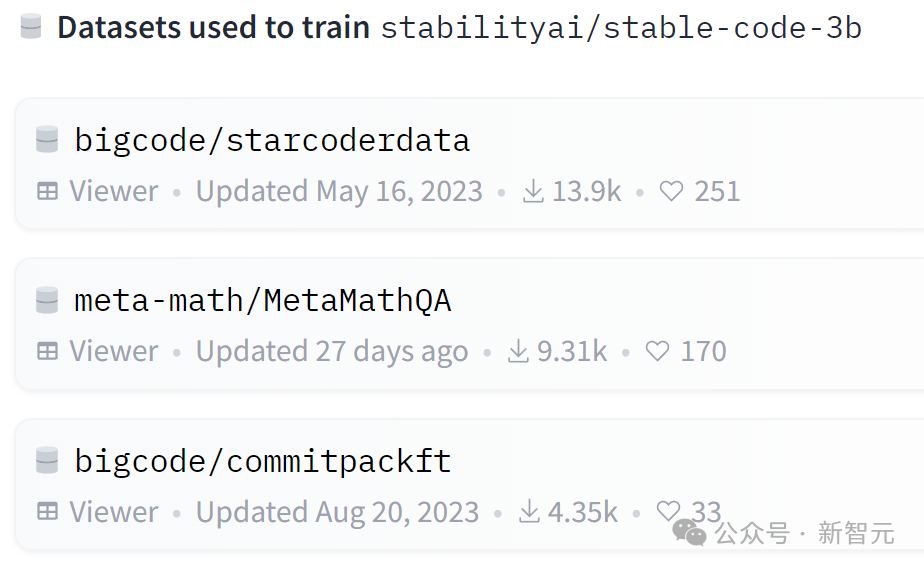The width and height of the screenshot is (924, 570).
Task: Click the 'Updated 27 days ago' text
Action: click(332, 351)
